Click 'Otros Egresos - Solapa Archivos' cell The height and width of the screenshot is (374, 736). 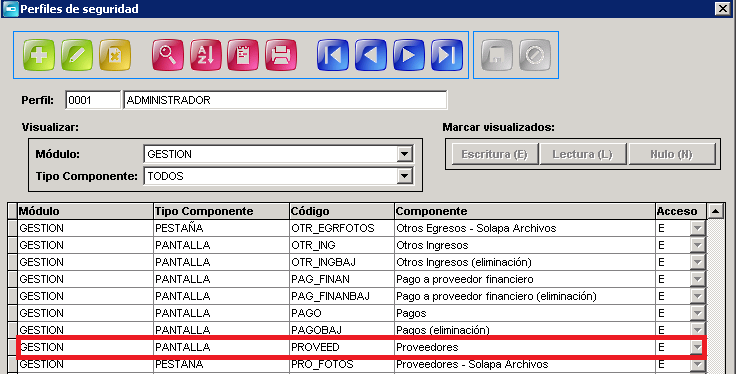click(525, 228)
